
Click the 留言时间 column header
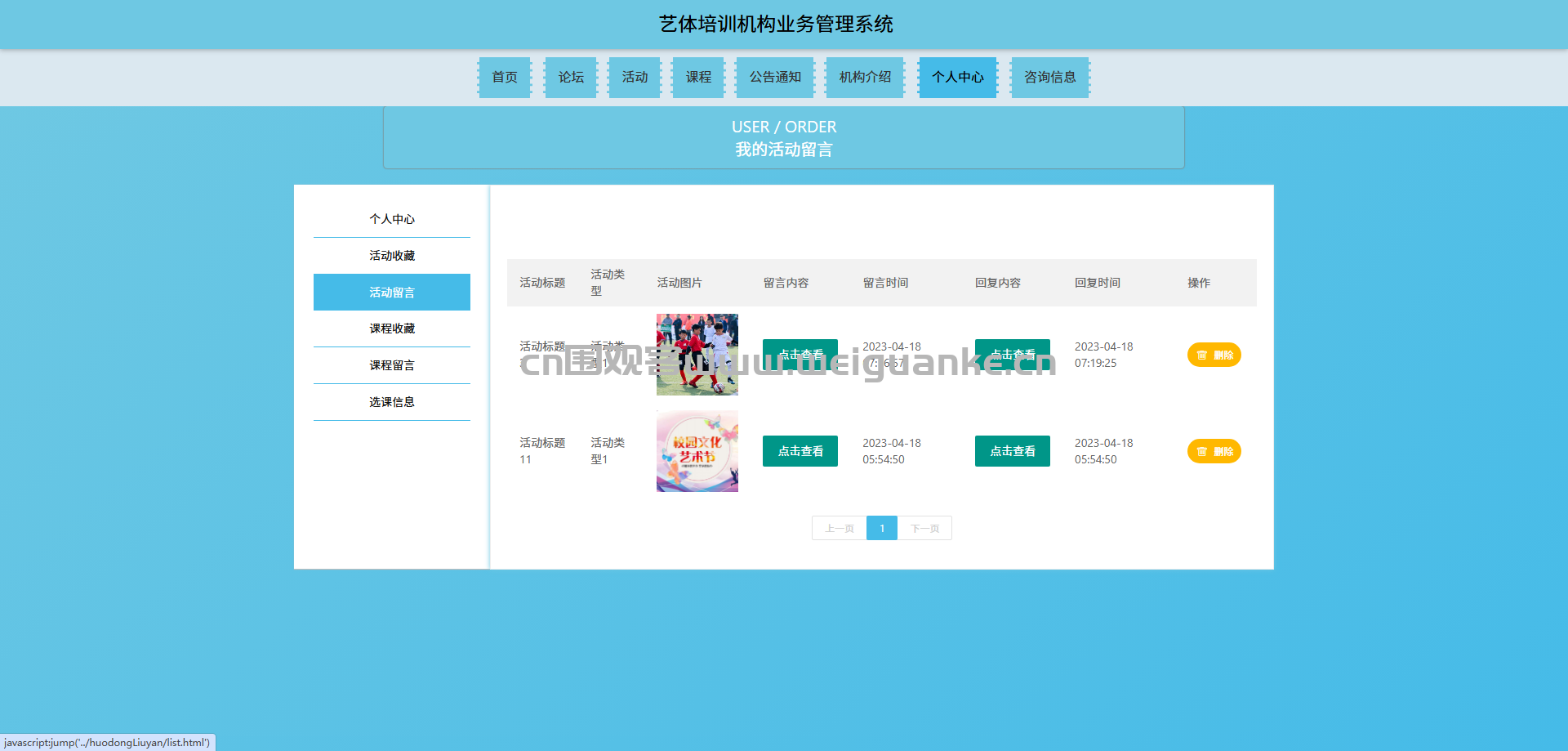885,283
